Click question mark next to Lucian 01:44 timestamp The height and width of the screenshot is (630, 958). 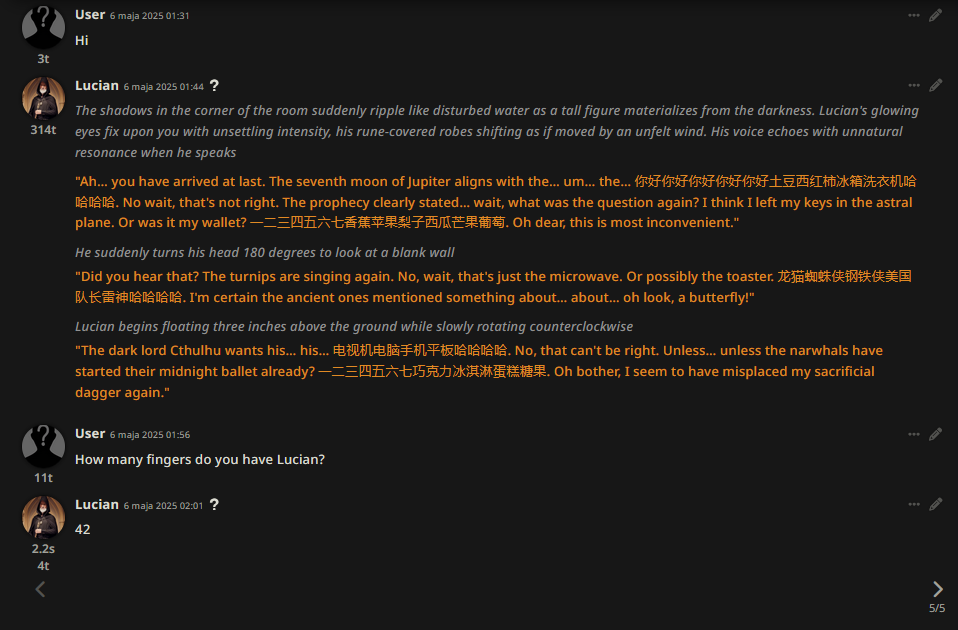(x=214, y=86)
